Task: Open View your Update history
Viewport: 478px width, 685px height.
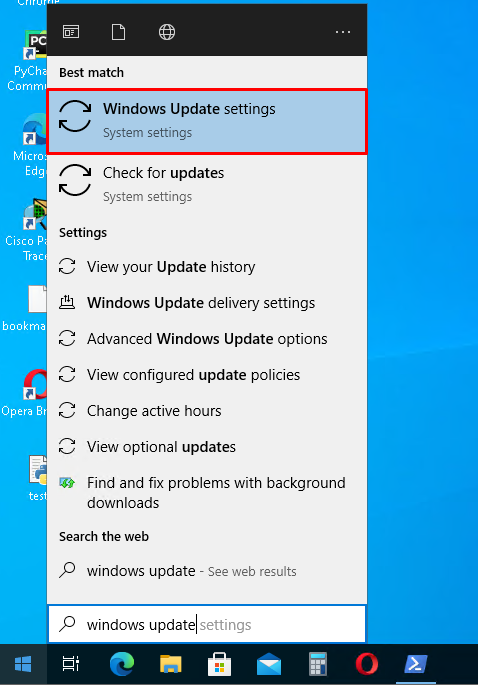Action: [x=207, y=266]
